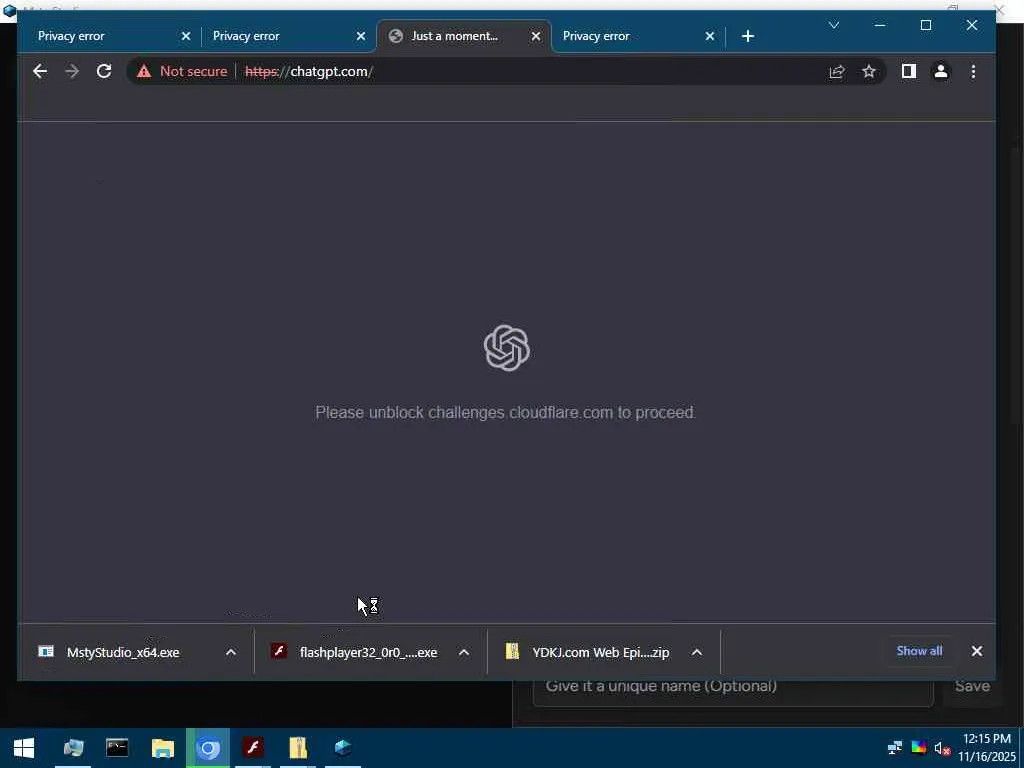Open the zip archiver taskbar icon
The width and height of the screenshot is (1024, 768).
point(298,748)
